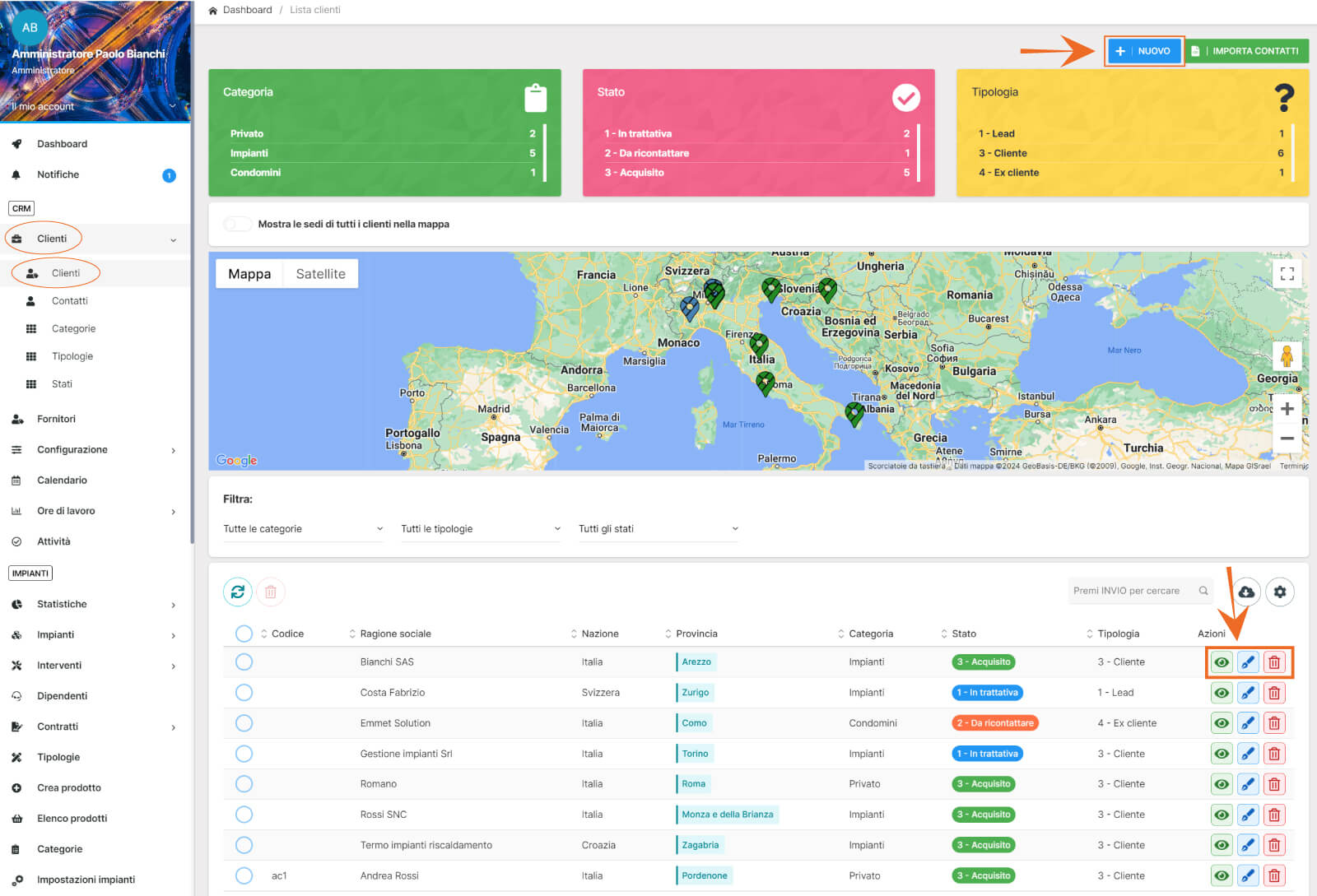
Task: Open table settings gear icon
Action: pos(1280,592)
